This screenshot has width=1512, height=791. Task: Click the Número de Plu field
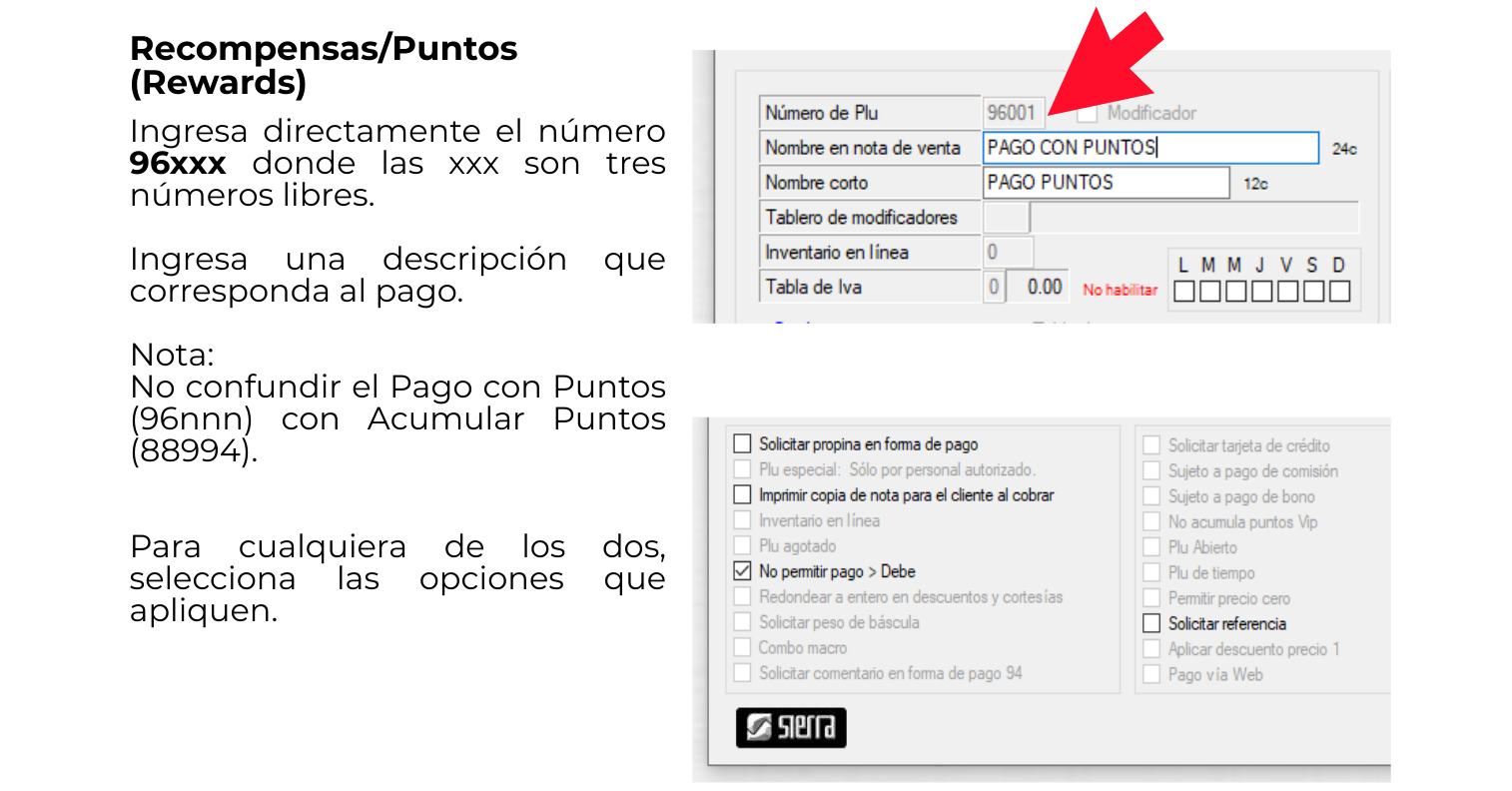coord(1013,113)
